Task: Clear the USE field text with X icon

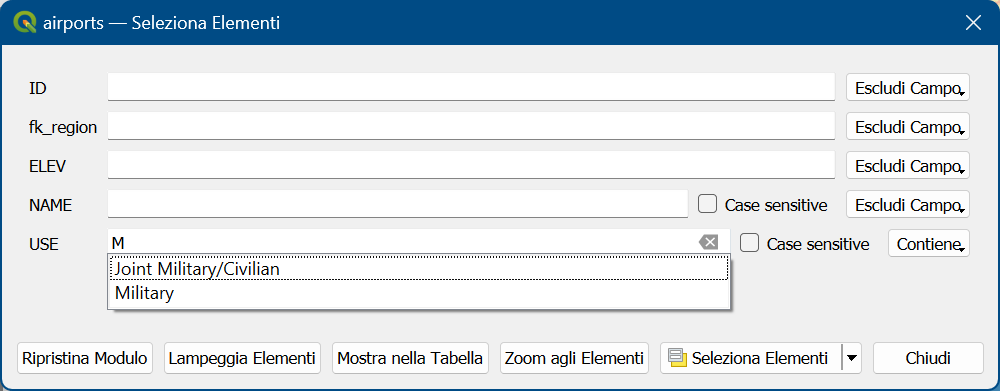Action: (708, 242)
